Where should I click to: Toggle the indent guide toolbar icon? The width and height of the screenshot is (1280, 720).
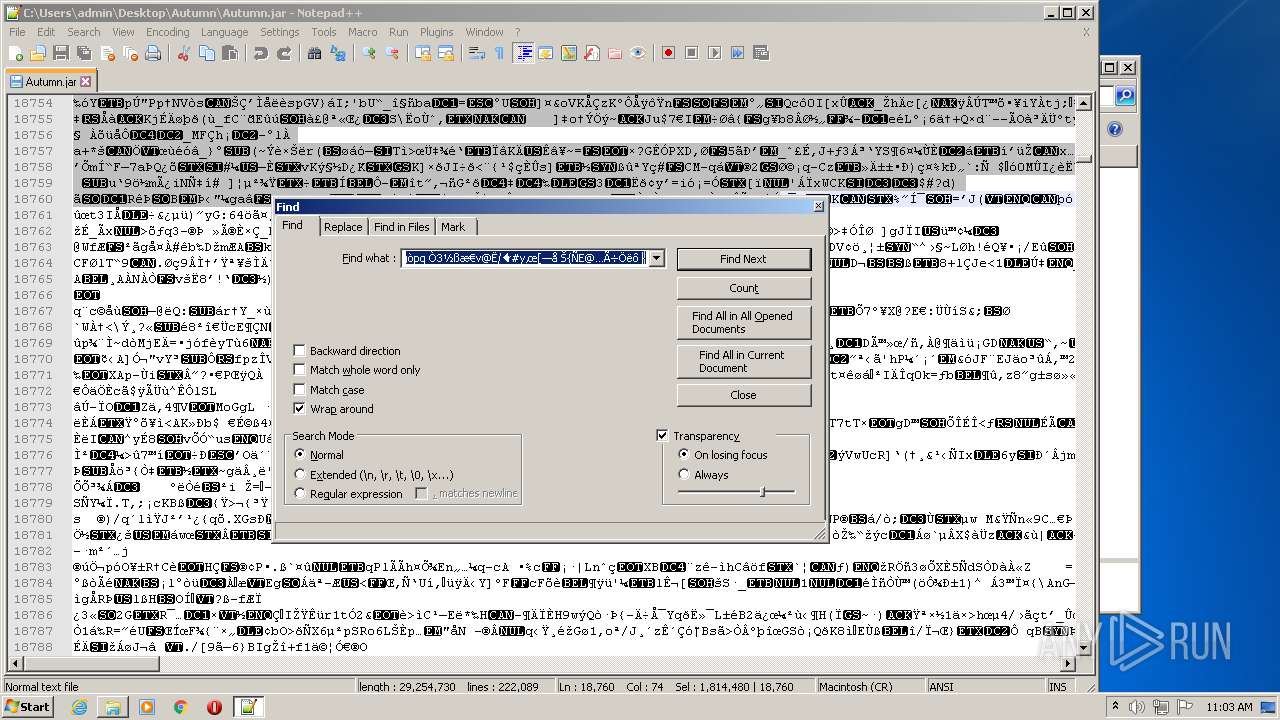click(524, 53)
